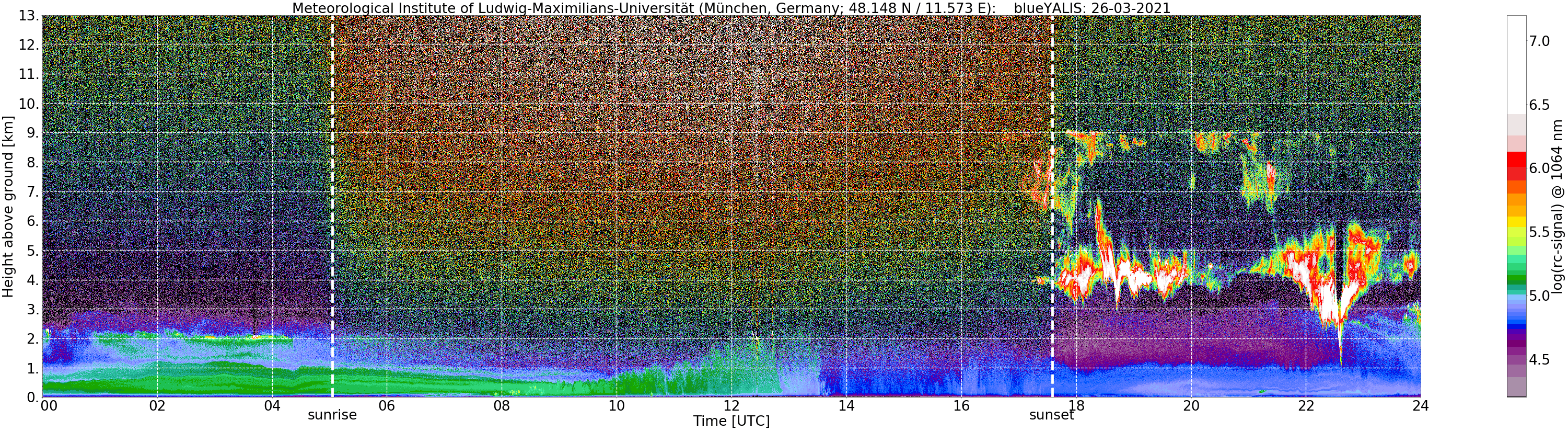Click the '12' time tick label
Screen dimensions: 1568x431
pos(731,405)
